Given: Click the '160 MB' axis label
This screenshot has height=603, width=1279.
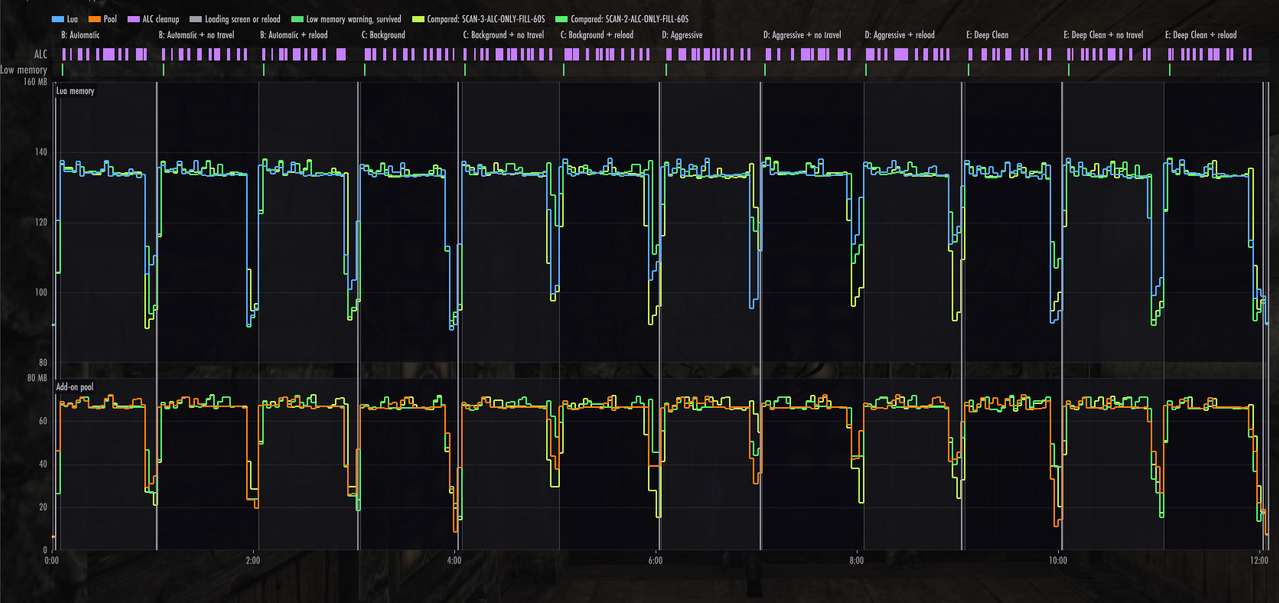Looking at the screenshot, I should coord(36,82).
